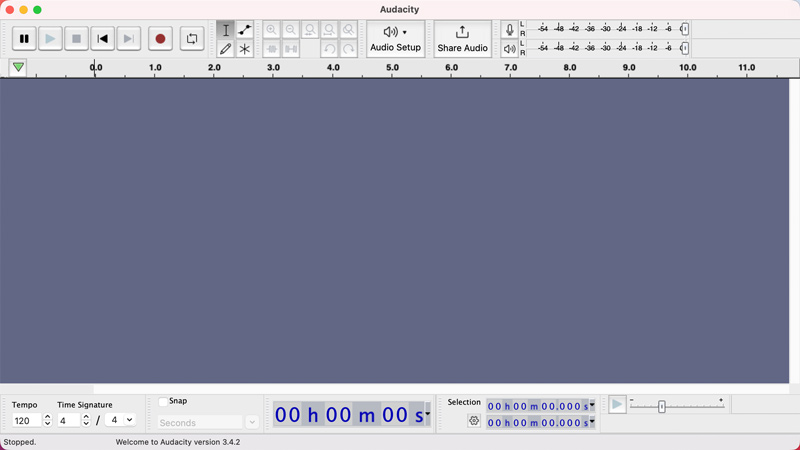
Task: Click the Zoom Out icon
Action: [291, 30]
